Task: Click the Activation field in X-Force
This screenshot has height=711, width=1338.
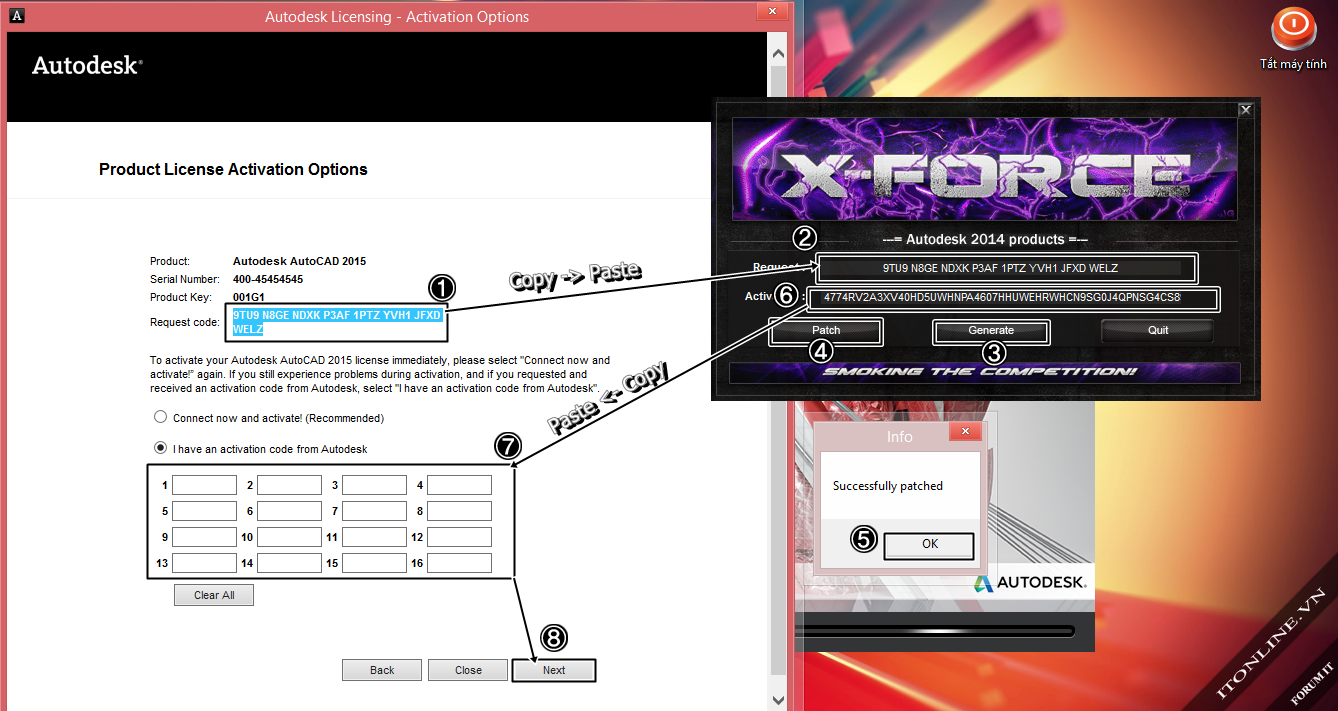Action: [1012, 298]
